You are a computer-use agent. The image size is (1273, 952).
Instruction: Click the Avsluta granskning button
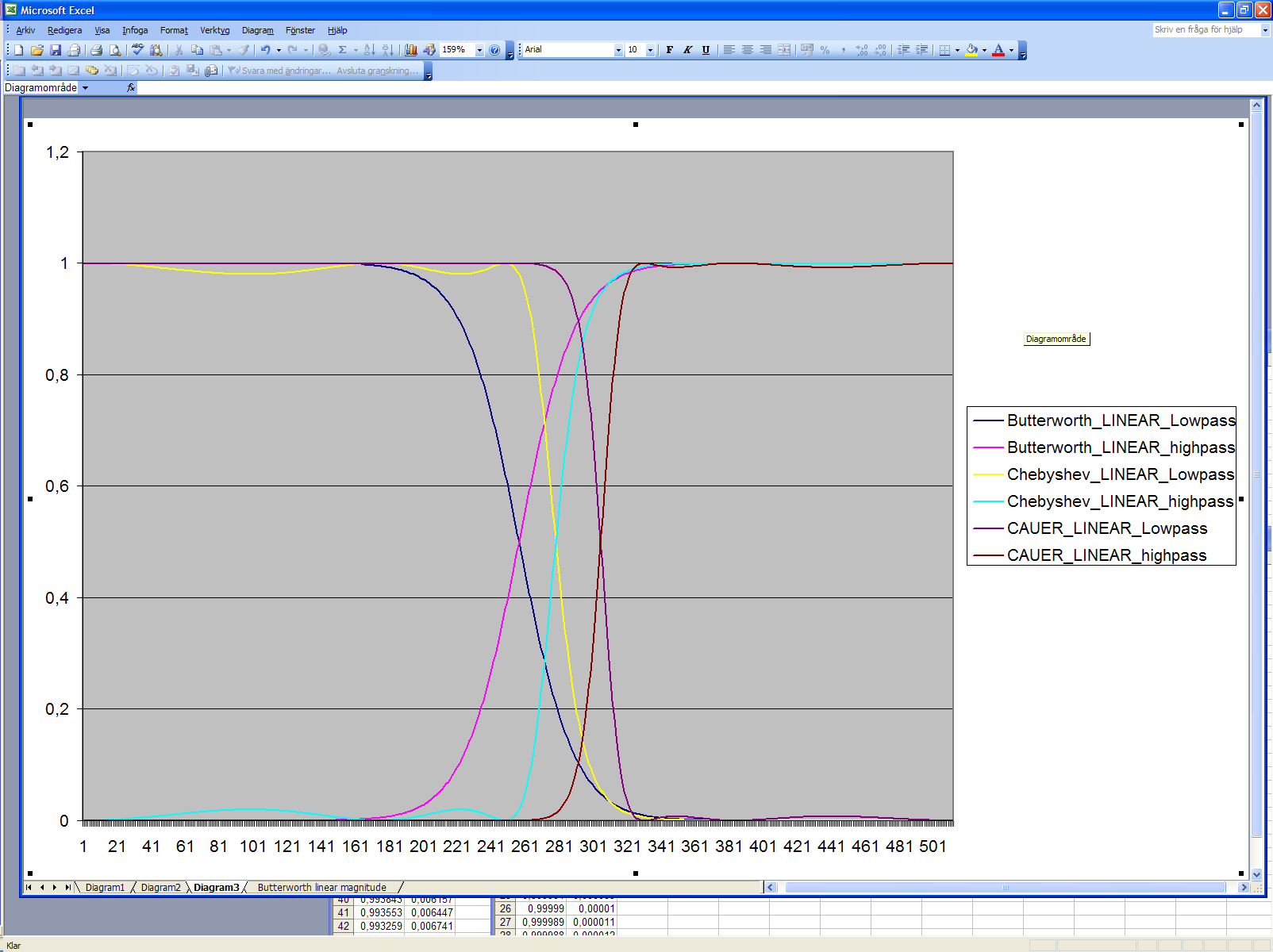pos(377,71)
